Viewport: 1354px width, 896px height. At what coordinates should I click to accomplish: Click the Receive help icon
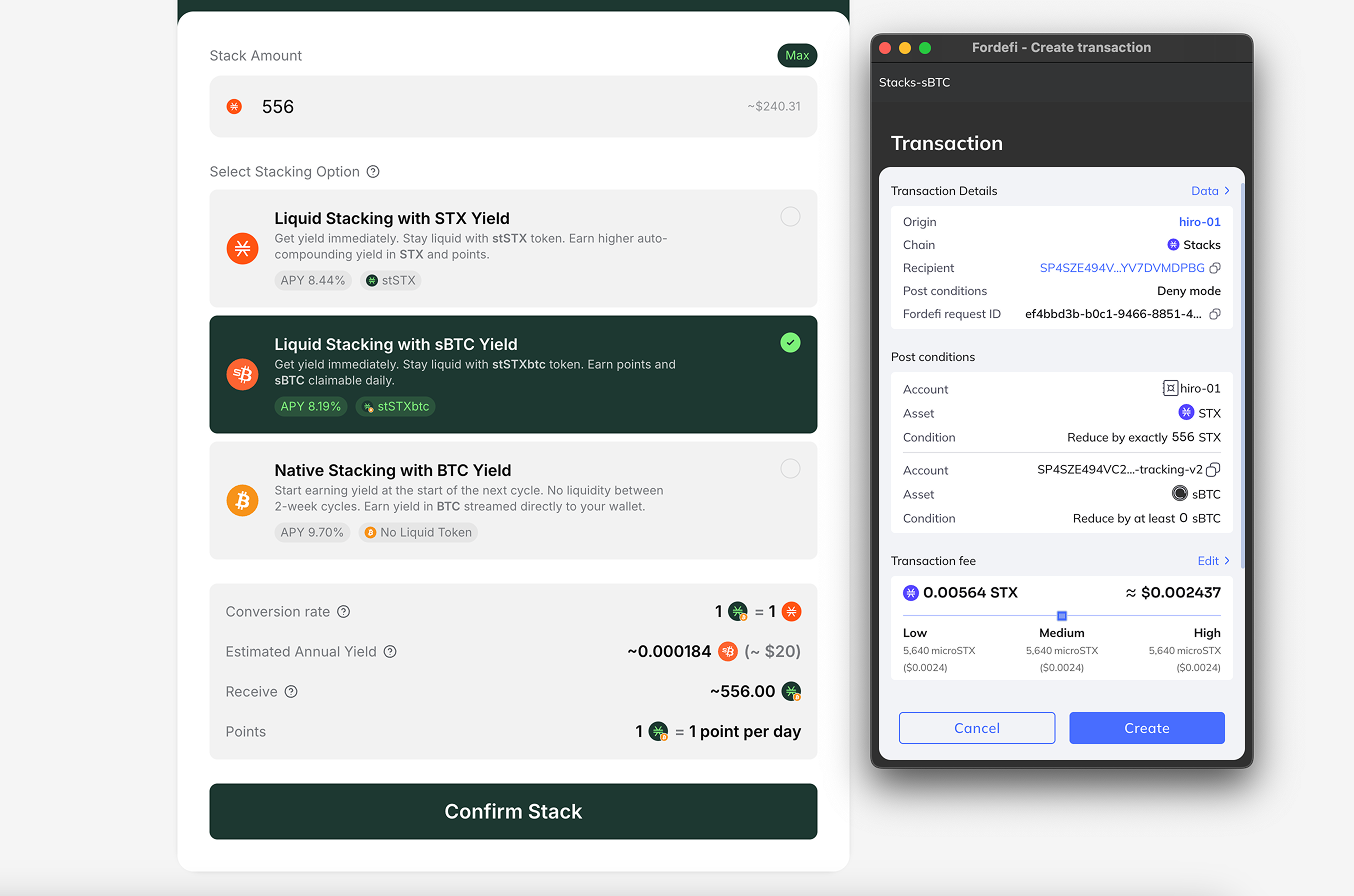(291, 692)
